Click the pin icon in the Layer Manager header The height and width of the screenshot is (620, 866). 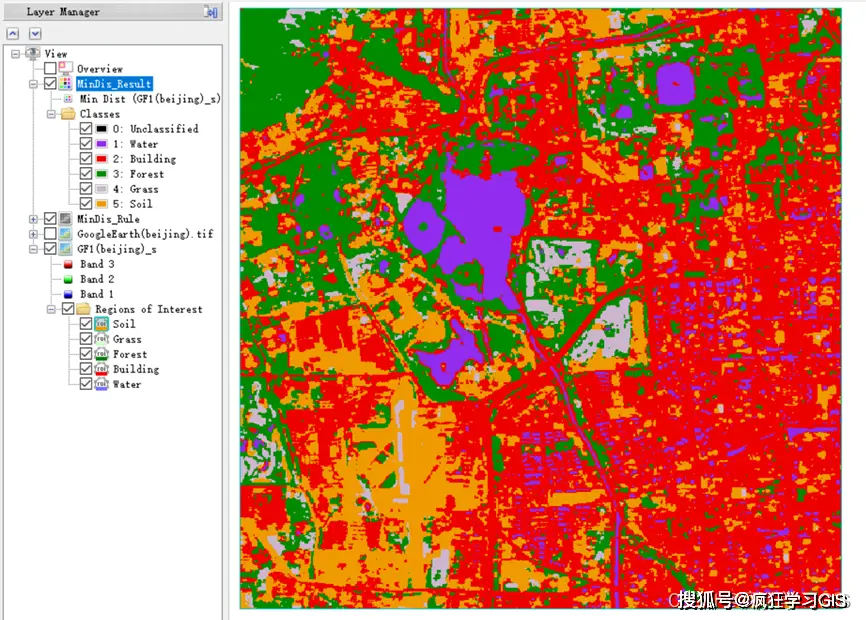210,12
